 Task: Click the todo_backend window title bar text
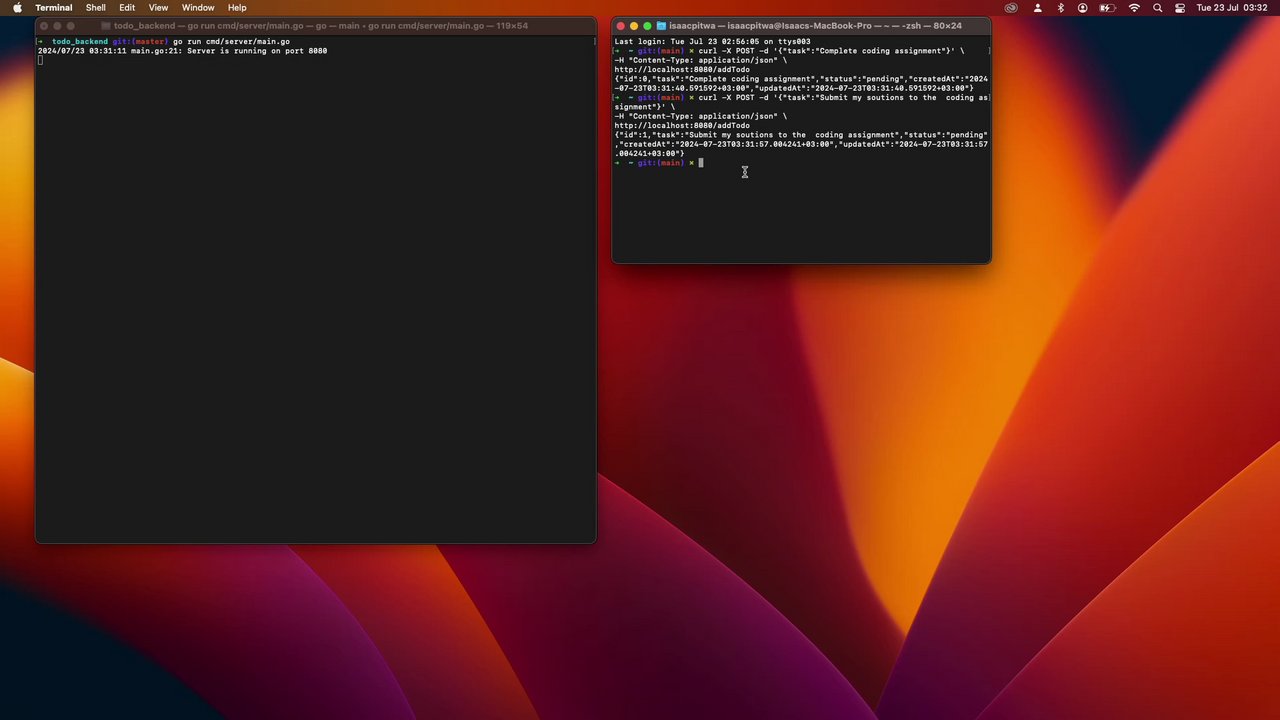coord(320,26)
